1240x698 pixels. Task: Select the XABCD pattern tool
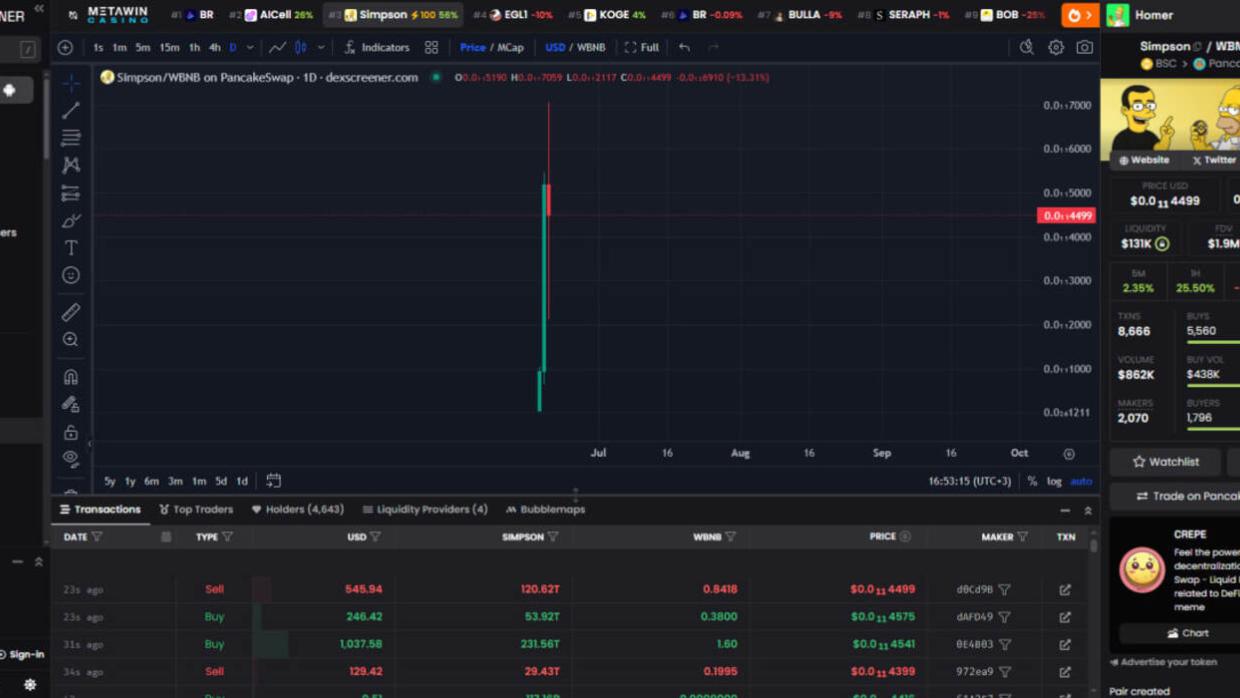(x=71, y=165)
